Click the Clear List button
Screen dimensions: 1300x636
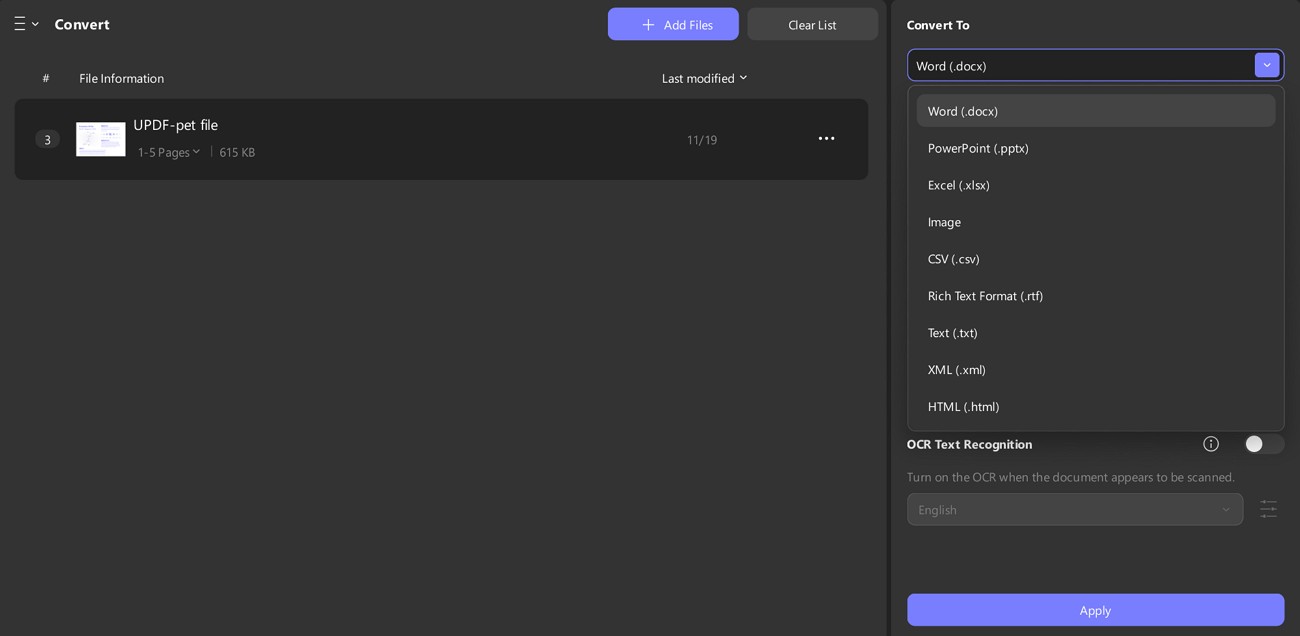click(x=812, y=25)
